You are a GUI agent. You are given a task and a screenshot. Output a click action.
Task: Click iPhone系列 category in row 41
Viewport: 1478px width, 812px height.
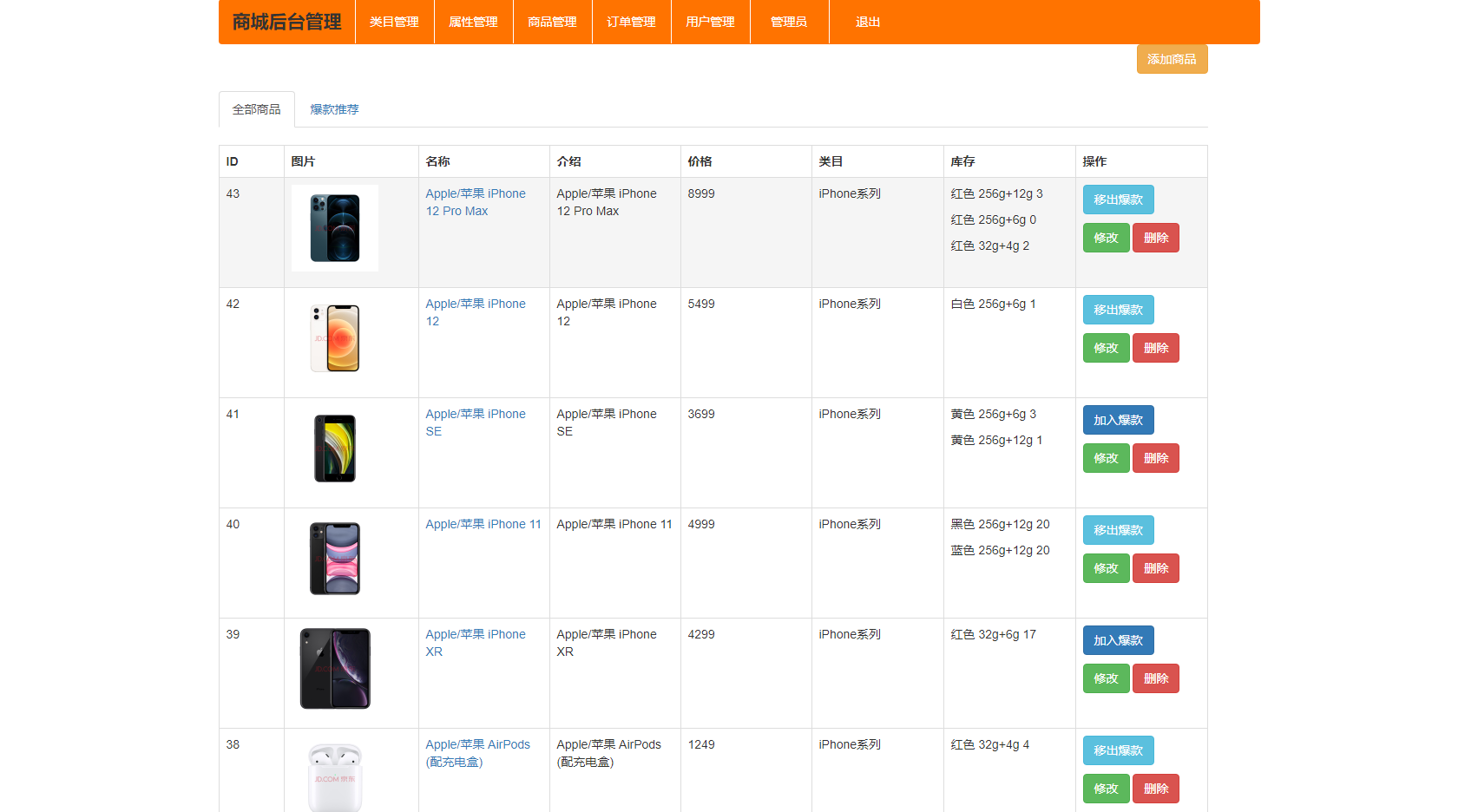(850, 414)
